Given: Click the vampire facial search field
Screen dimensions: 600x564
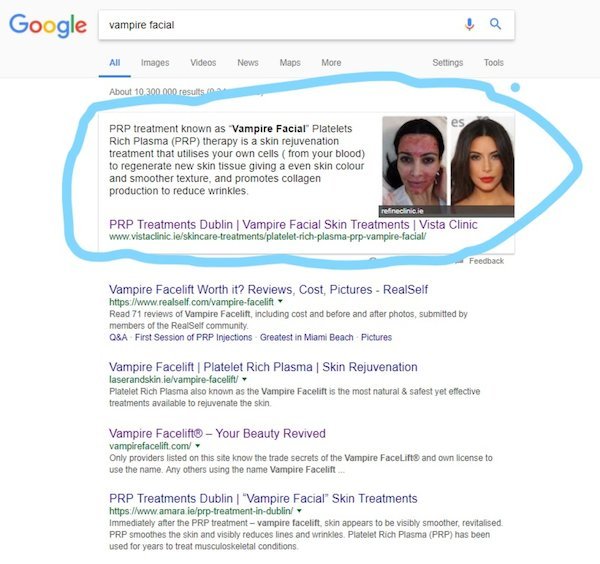Looking at the screenshot, I should point(279,25).
